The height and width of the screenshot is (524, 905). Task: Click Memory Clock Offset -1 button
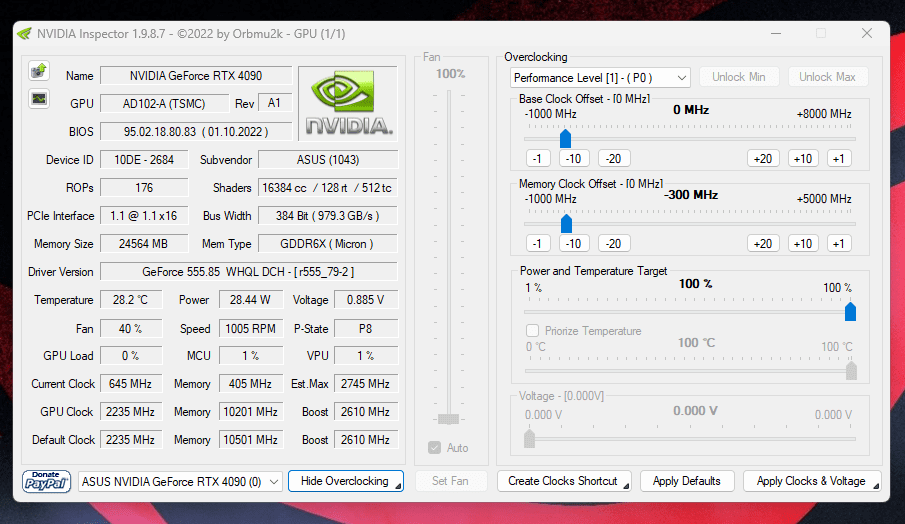(538, 244)
